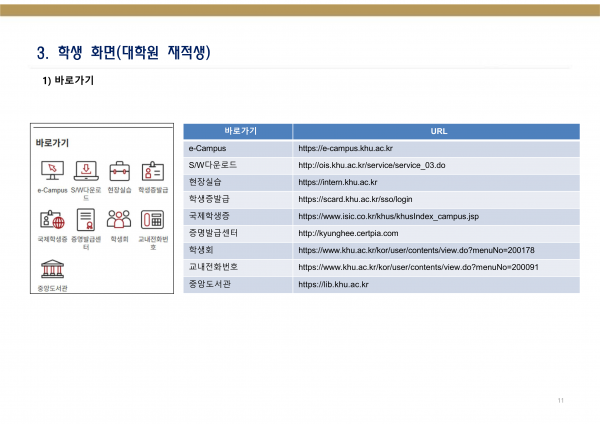Select the 학생회 people group icon
This screenshot has height=424, width=600.
[x=119, y=219]
